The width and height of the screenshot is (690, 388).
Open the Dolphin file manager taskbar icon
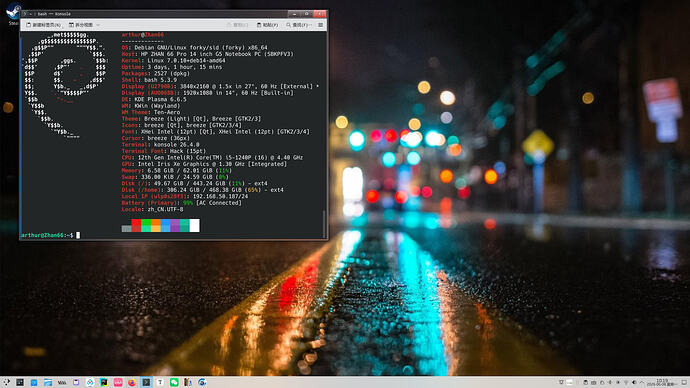coord(48,382)
